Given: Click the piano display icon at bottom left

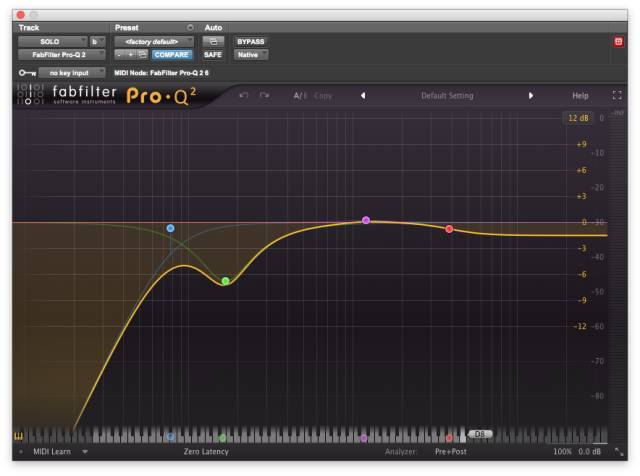Looking at the screenshot, I should click(19, 436).
